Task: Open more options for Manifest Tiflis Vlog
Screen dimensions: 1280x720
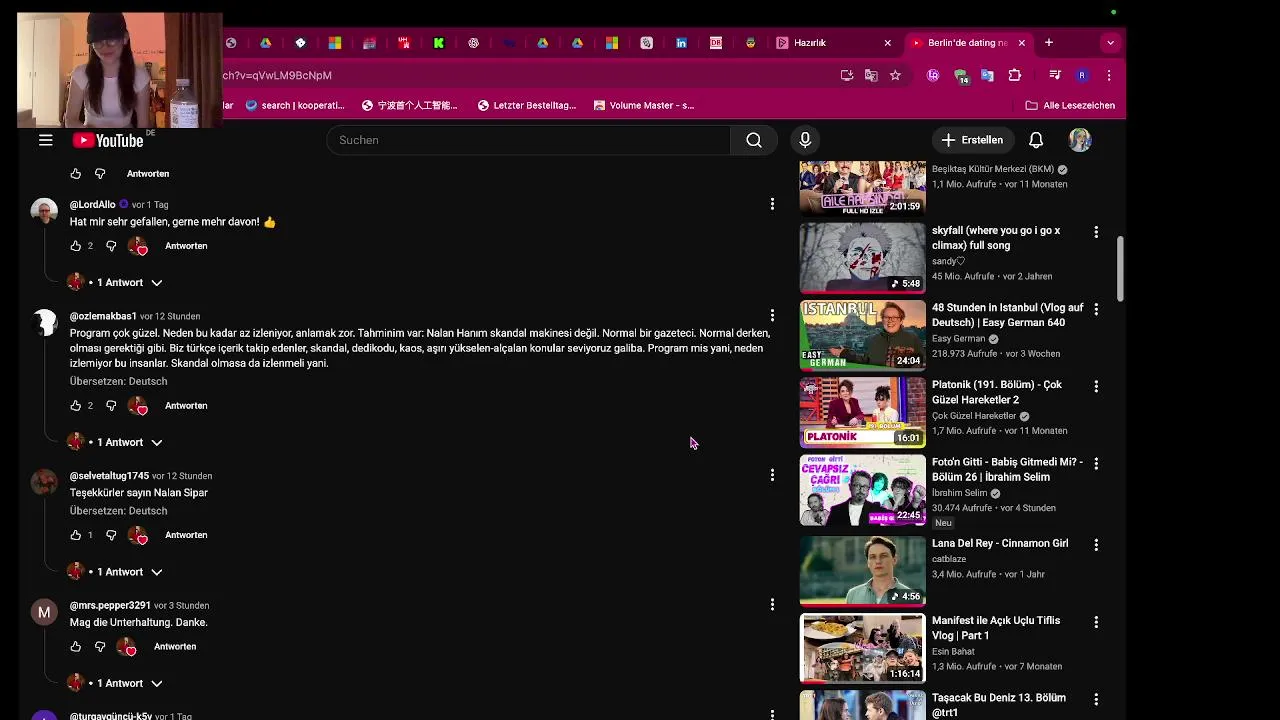Action: point(1096,622)
